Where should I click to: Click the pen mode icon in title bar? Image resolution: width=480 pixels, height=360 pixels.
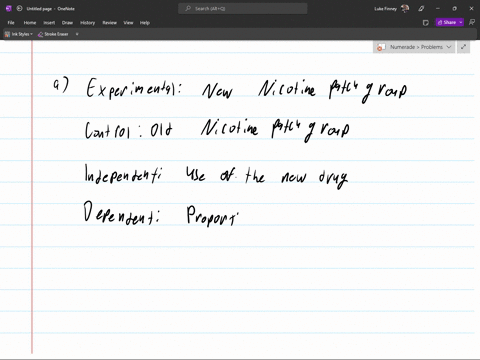click(x=421, y=9)
